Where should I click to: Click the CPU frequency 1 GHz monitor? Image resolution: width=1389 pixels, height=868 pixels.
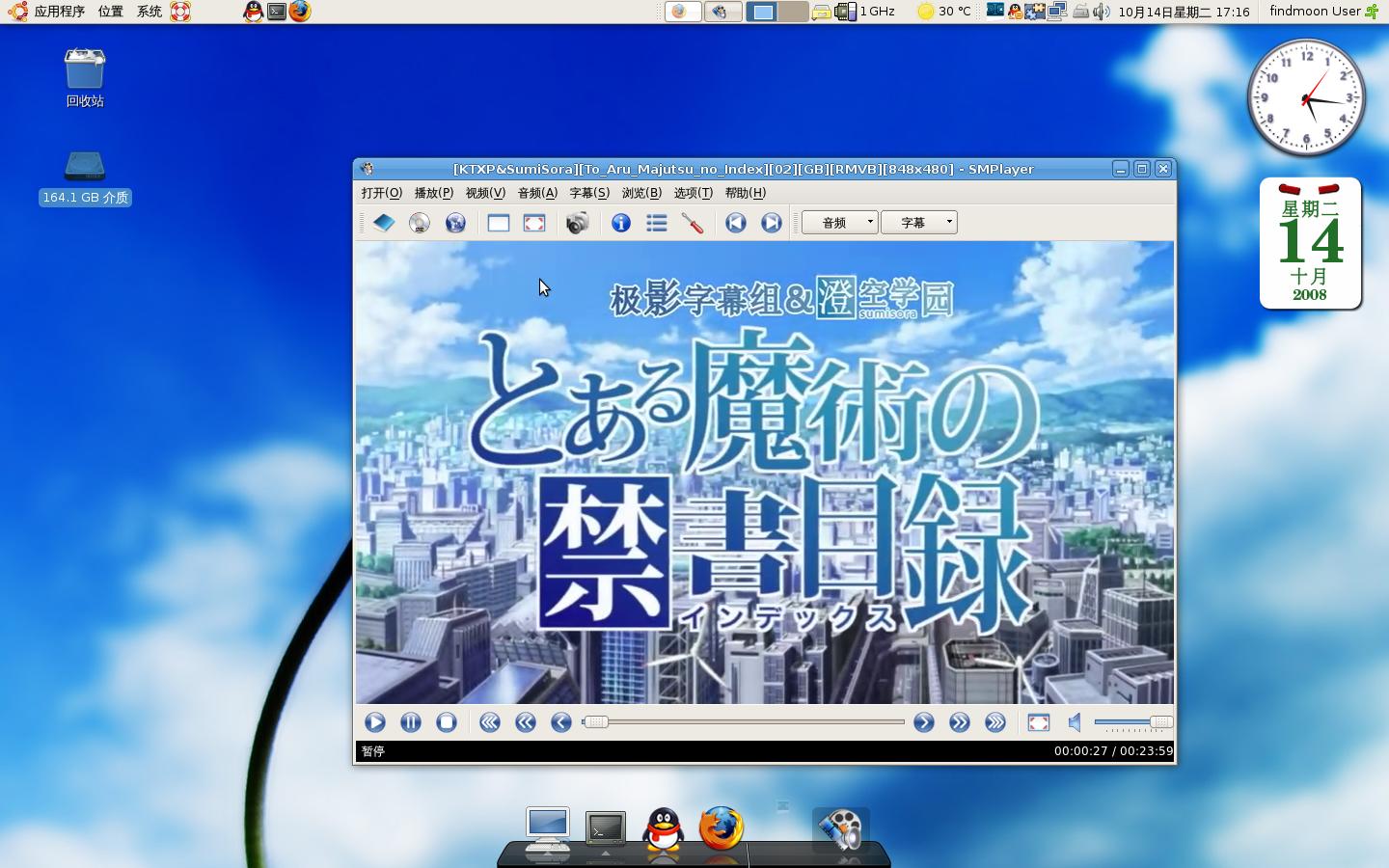[x=865, y=12]
